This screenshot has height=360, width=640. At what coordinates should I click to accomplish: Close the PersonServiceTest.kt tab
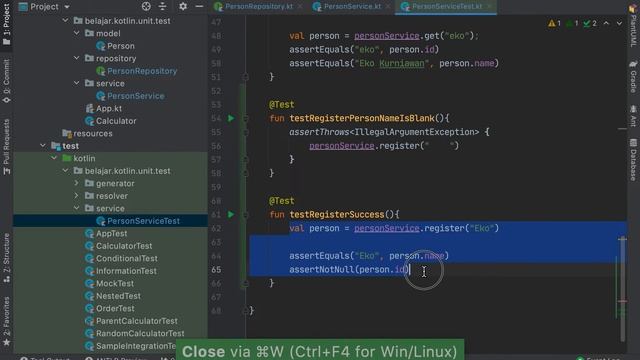click(489, 7)
